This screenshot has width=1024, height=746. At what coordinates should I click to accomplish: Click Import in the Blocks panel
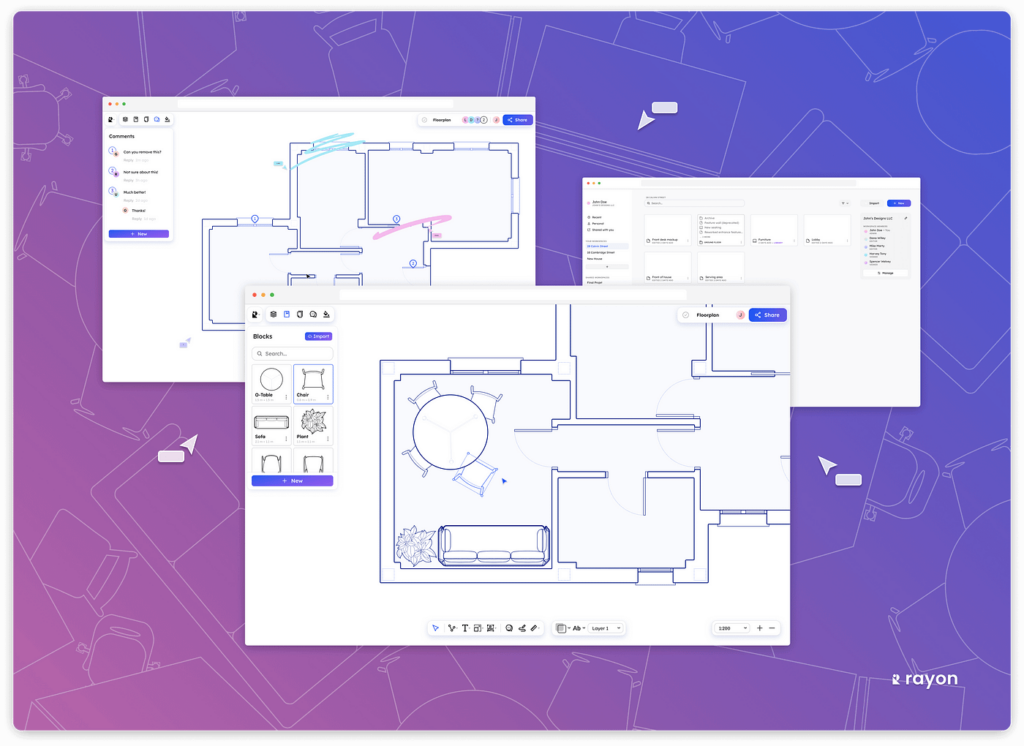[319, 336]
